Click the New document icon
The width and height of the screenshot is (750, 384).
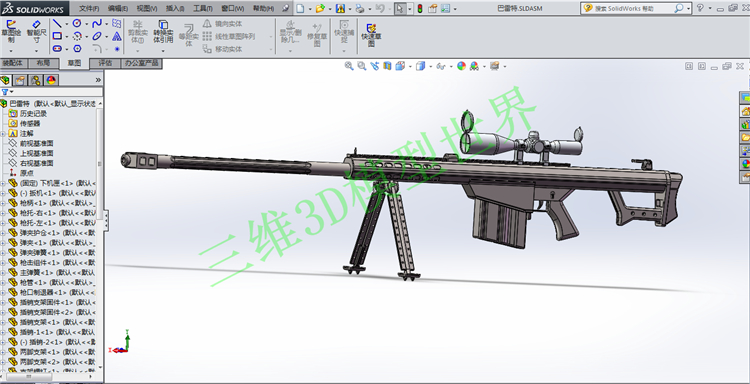300,8
